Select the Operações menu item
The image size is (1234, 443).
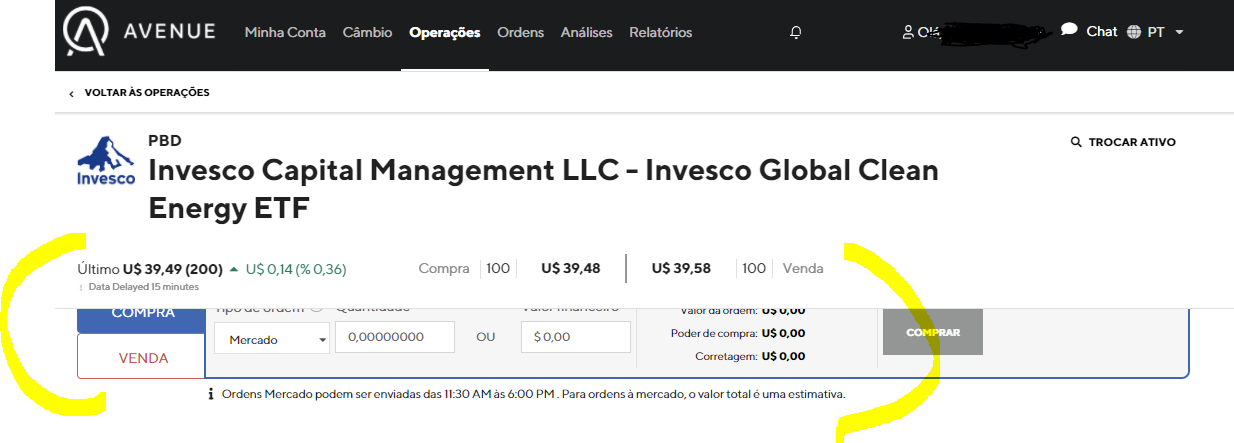point(445,32)
